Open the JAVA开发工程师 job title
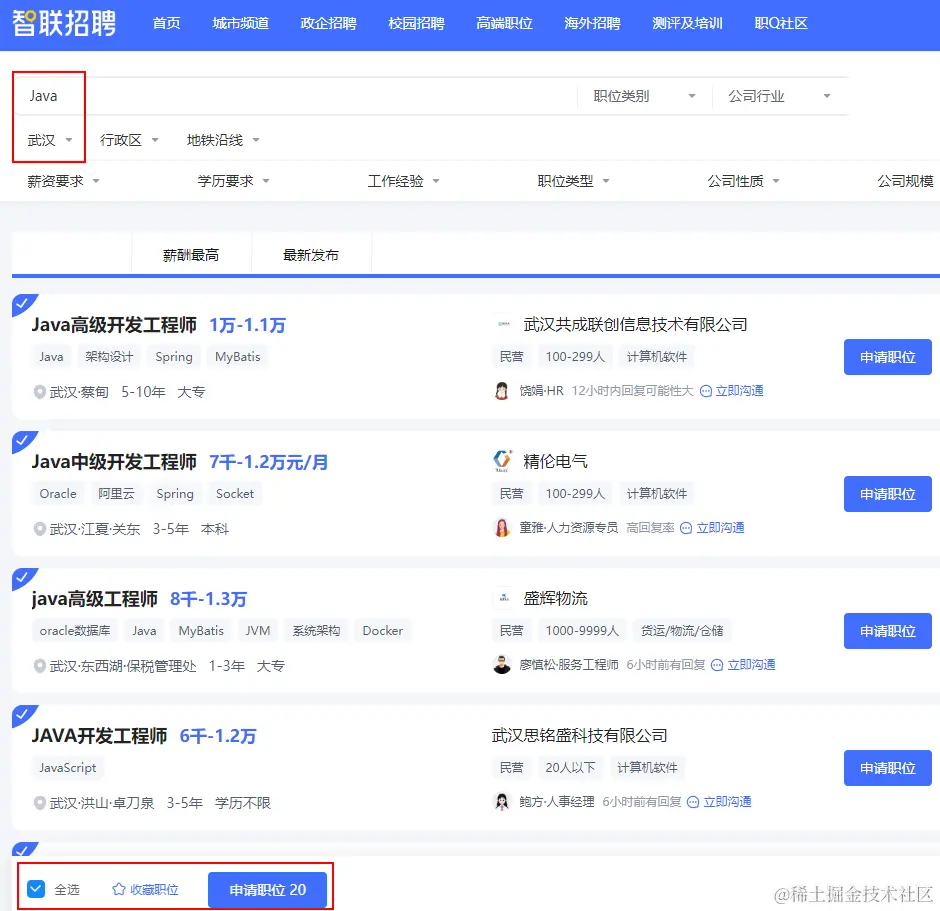Screen dimensions: 940x911 pyautogui.click(x=100, y=736)
